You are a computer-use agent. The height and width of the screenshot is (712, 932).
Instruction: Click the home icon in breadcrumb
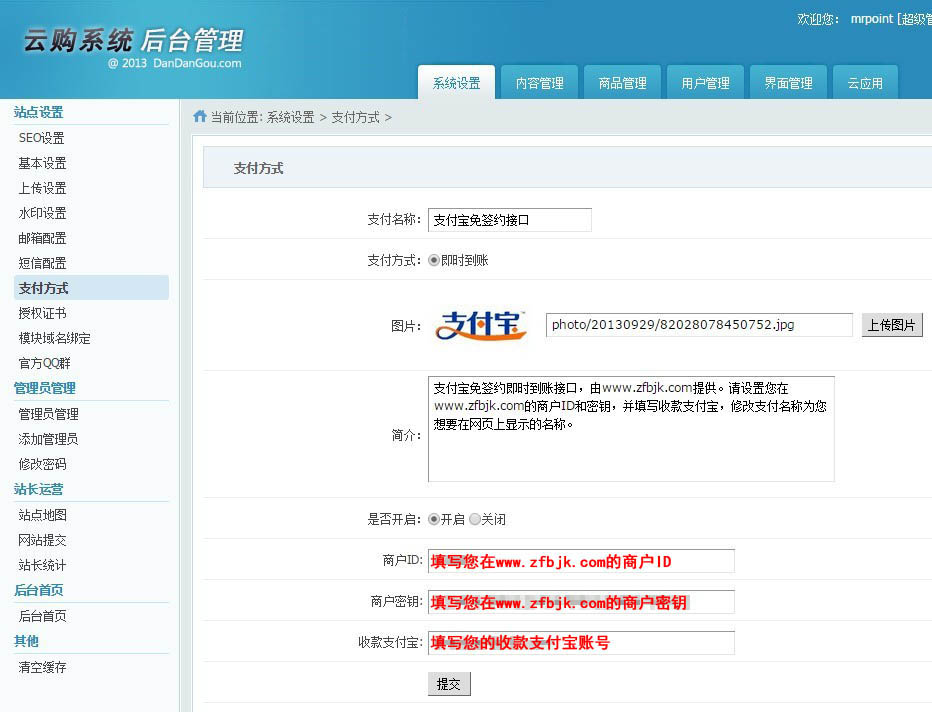200,116
